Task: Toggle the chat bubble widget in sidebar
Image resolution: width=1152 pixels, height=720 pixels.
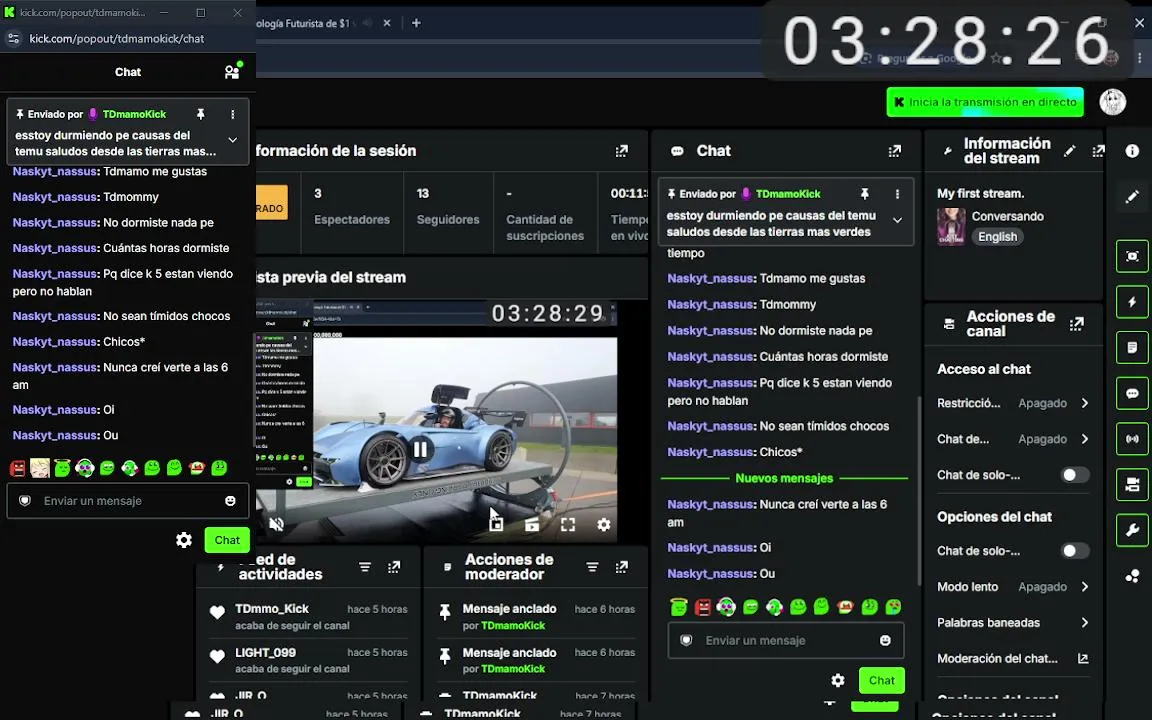Action: (x=1132, y=393)
